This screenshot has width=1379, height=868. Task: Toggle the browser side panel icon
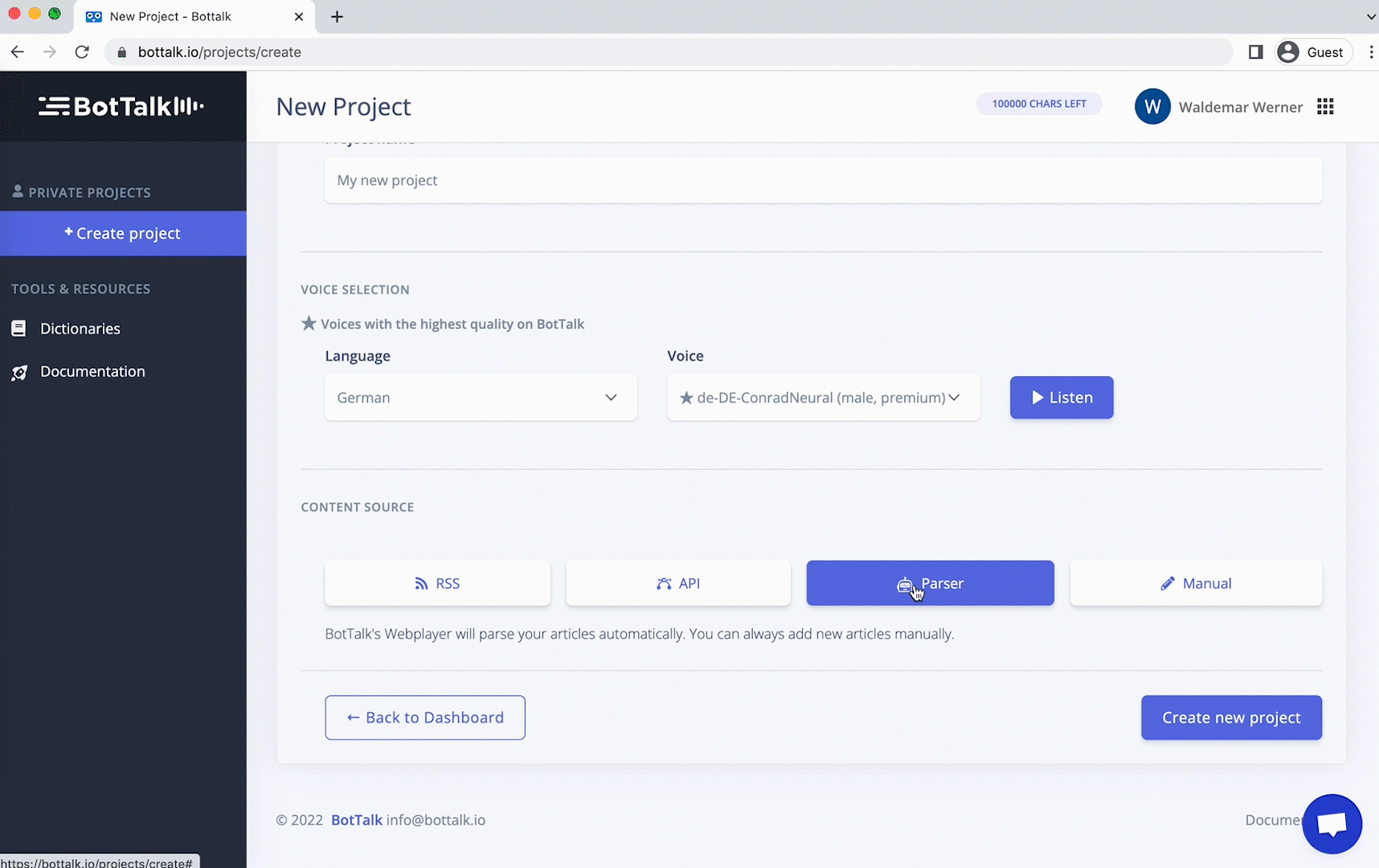[x=1255, y=52]
